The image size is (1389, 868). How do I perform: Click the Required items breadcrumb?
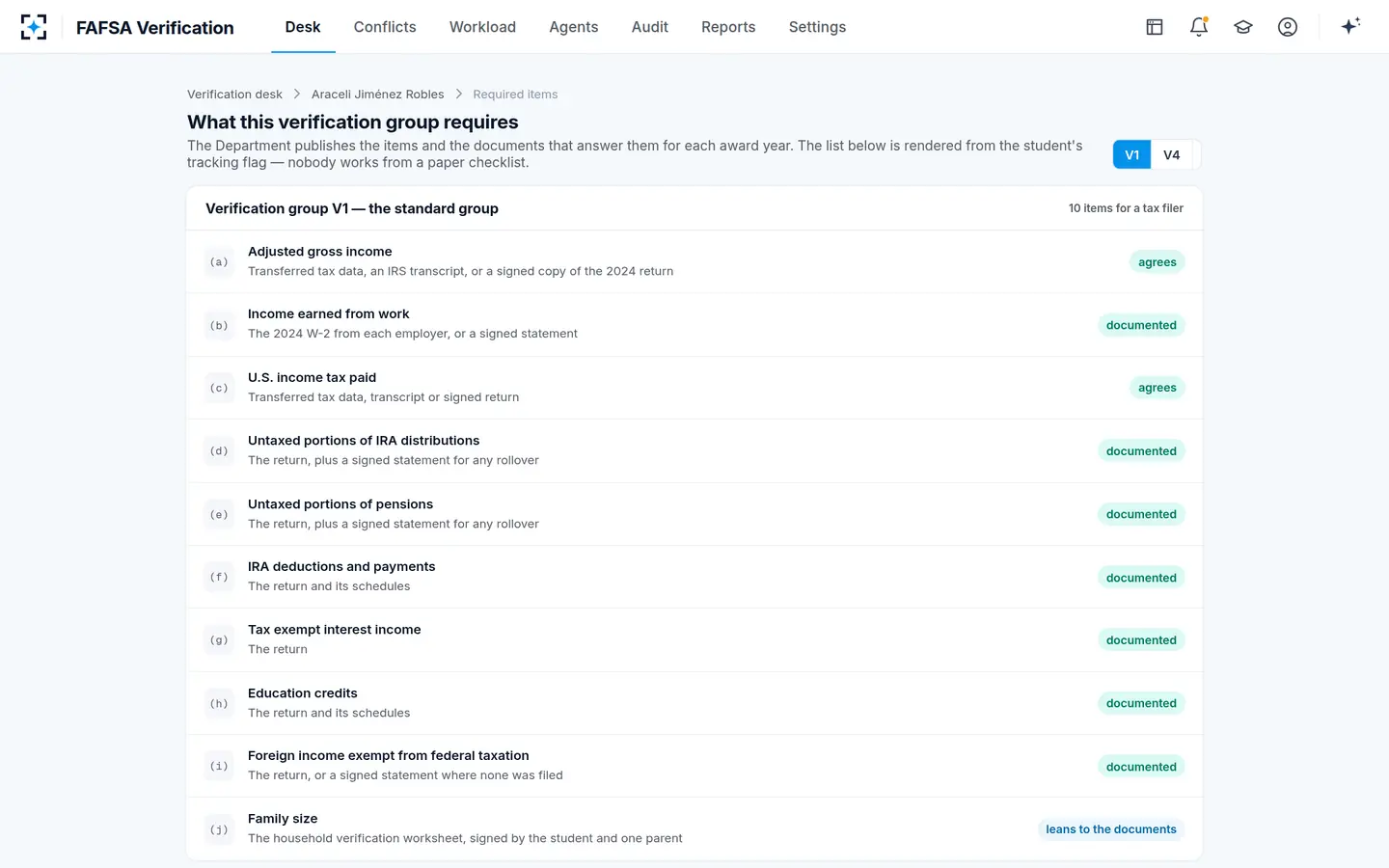(515, 95)
